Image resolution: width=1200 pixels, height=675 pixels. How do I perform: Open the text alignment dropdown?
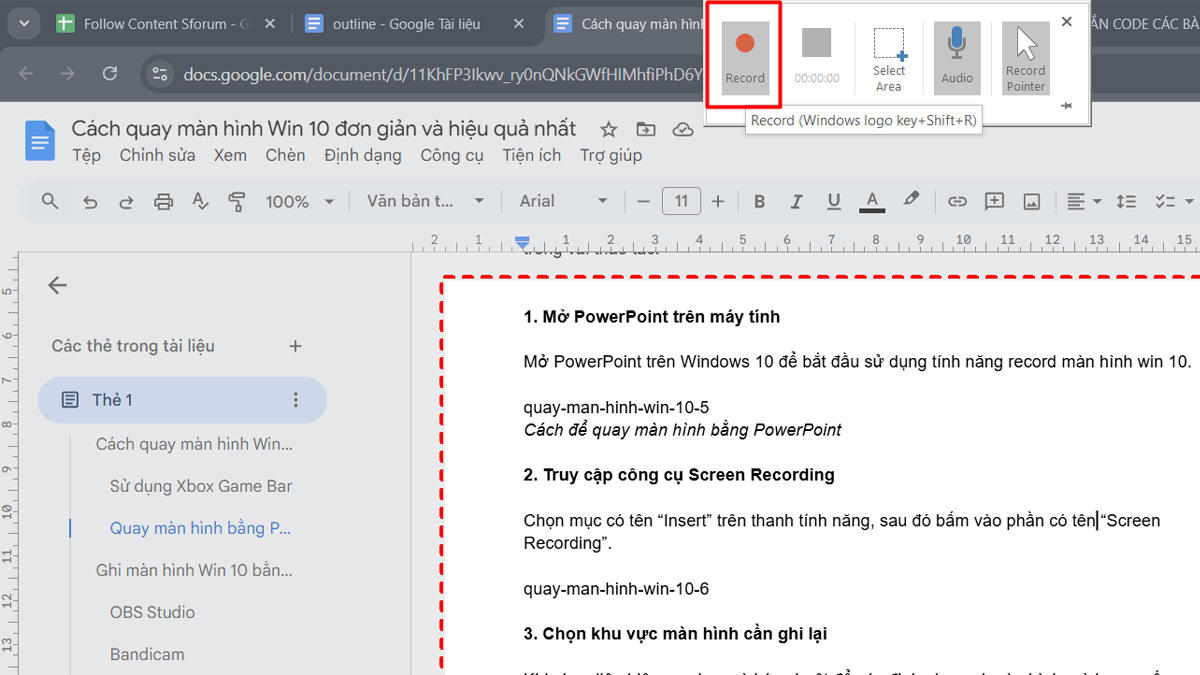coord(1083,201)
